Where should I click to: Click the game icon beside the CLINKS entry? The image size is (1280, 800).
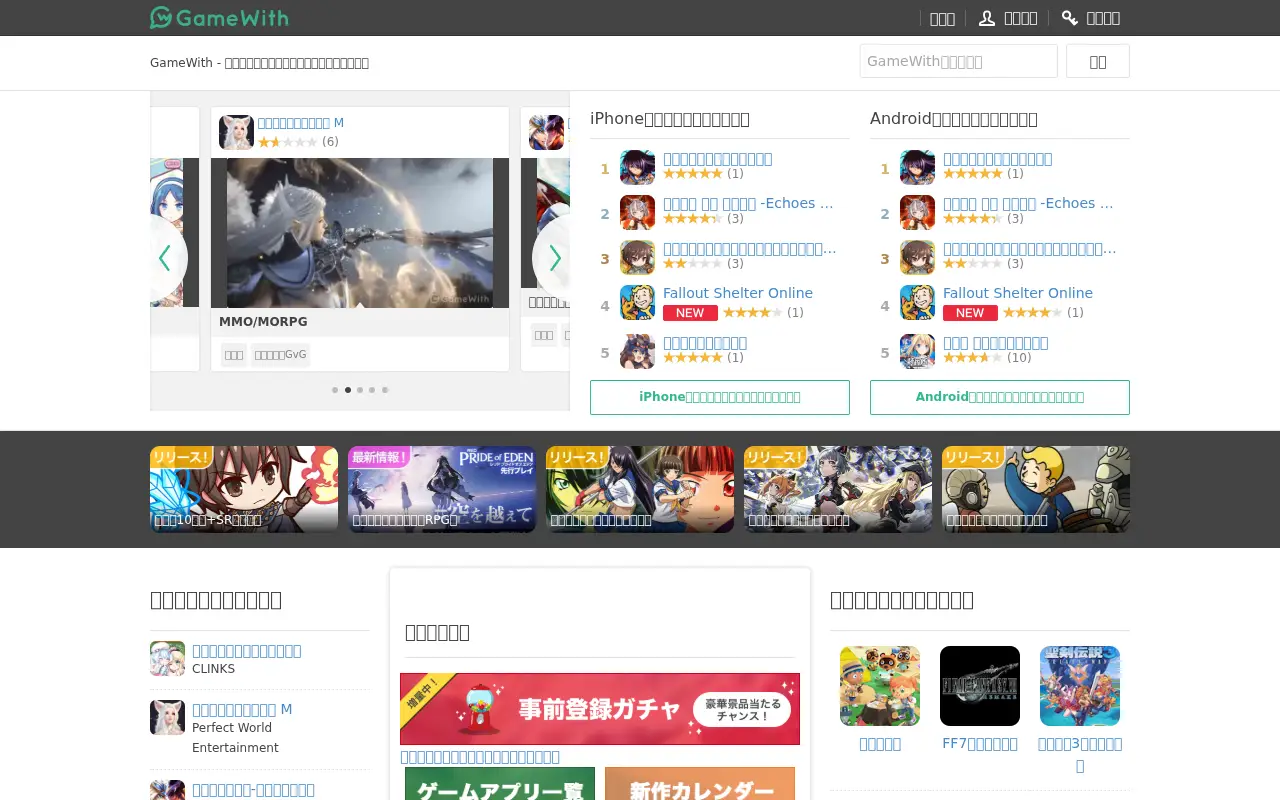coord(167,658)
